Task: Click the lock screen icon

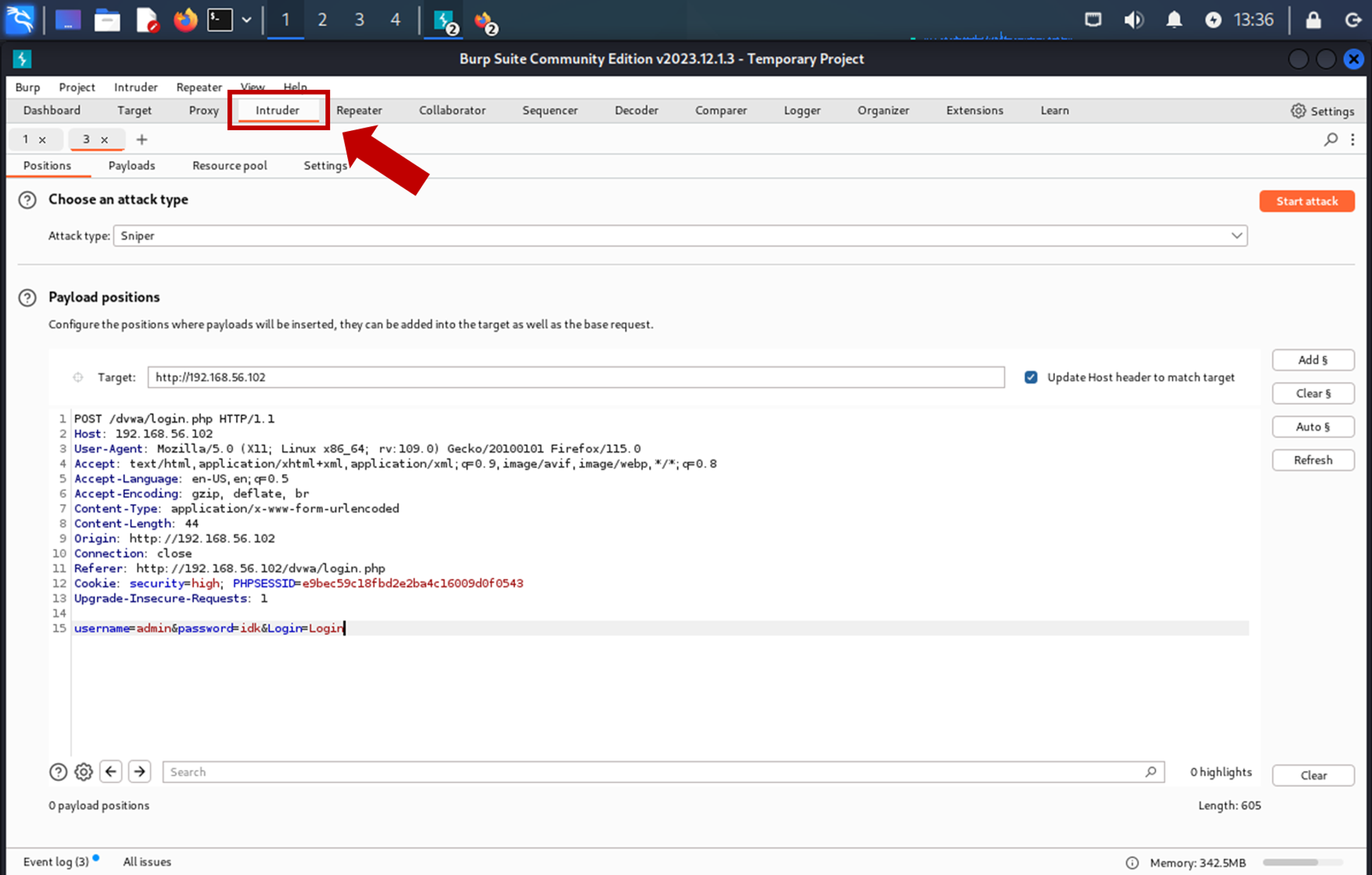Action: point(1313,19)
